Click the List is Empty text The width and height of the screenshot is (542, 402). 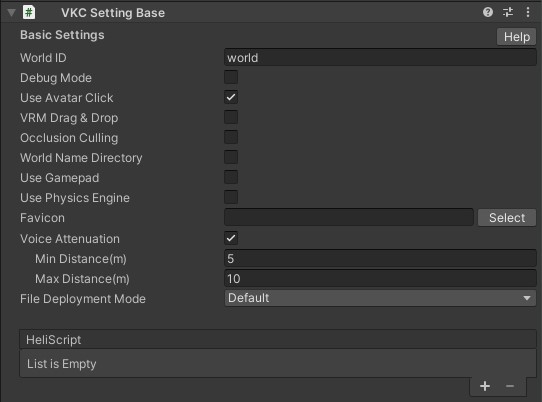pyautogui.click(x=62, y=364)
